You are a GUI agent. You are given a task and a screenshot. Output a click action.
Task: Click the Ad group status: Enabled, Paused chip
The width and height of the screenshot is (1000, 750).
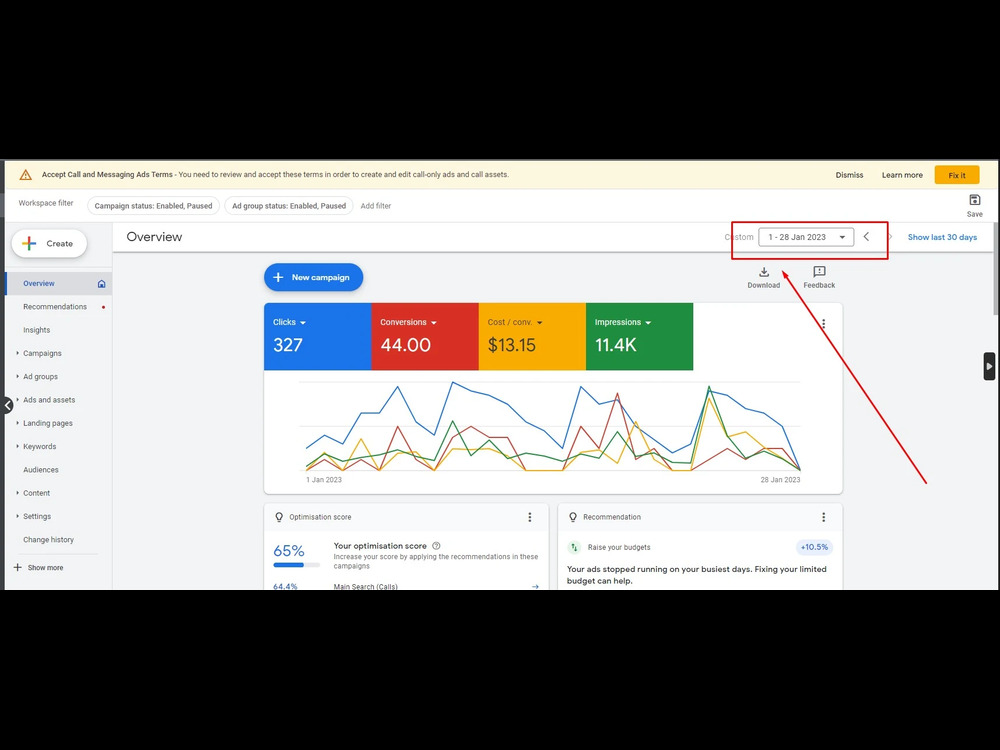289,206
